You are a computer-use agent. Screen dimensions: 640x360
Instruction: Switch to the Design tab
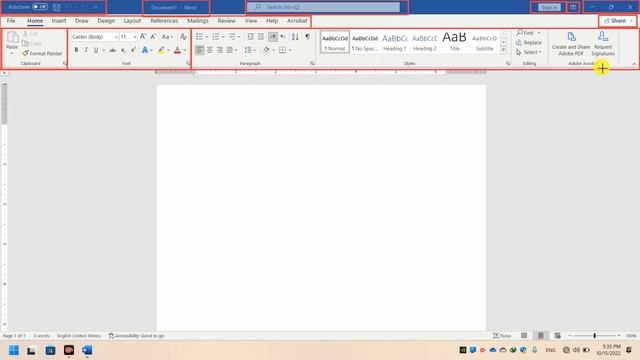tap(106, 21)
